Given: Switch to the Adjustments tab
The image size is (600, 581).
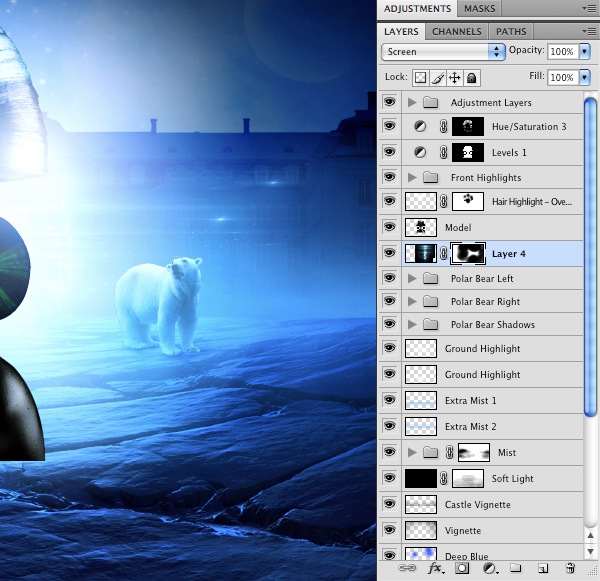Looking at the screenshot, I should pos(417,8).
